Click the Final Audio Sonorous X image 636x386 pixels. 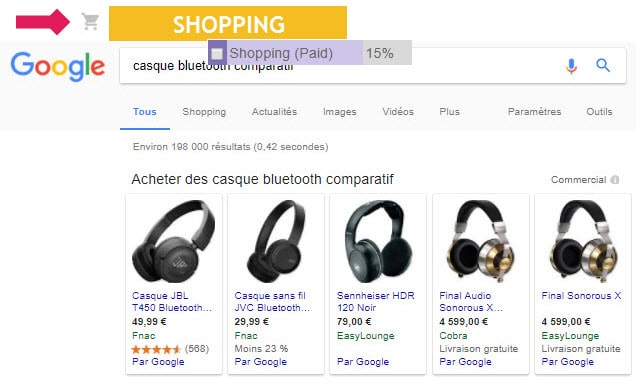tap(481, 241)
